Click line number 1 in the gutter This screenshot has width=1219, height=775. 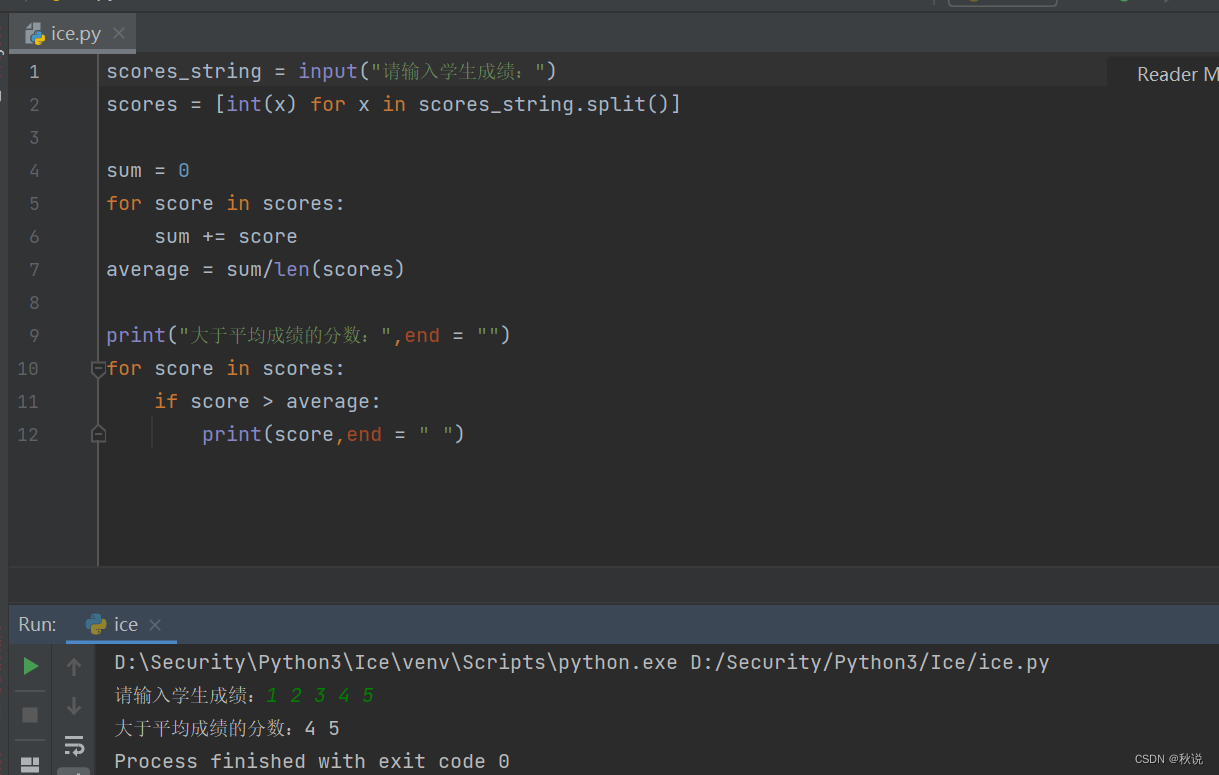click(34, 72)
